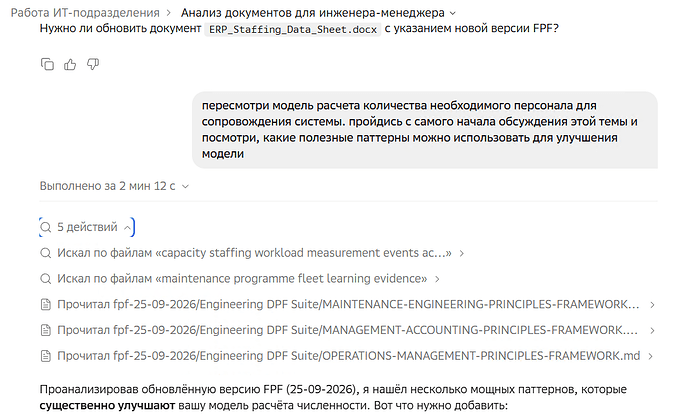Click the thumbs down feedback icon
Viewport: 690px width, 419px height.
93,65
